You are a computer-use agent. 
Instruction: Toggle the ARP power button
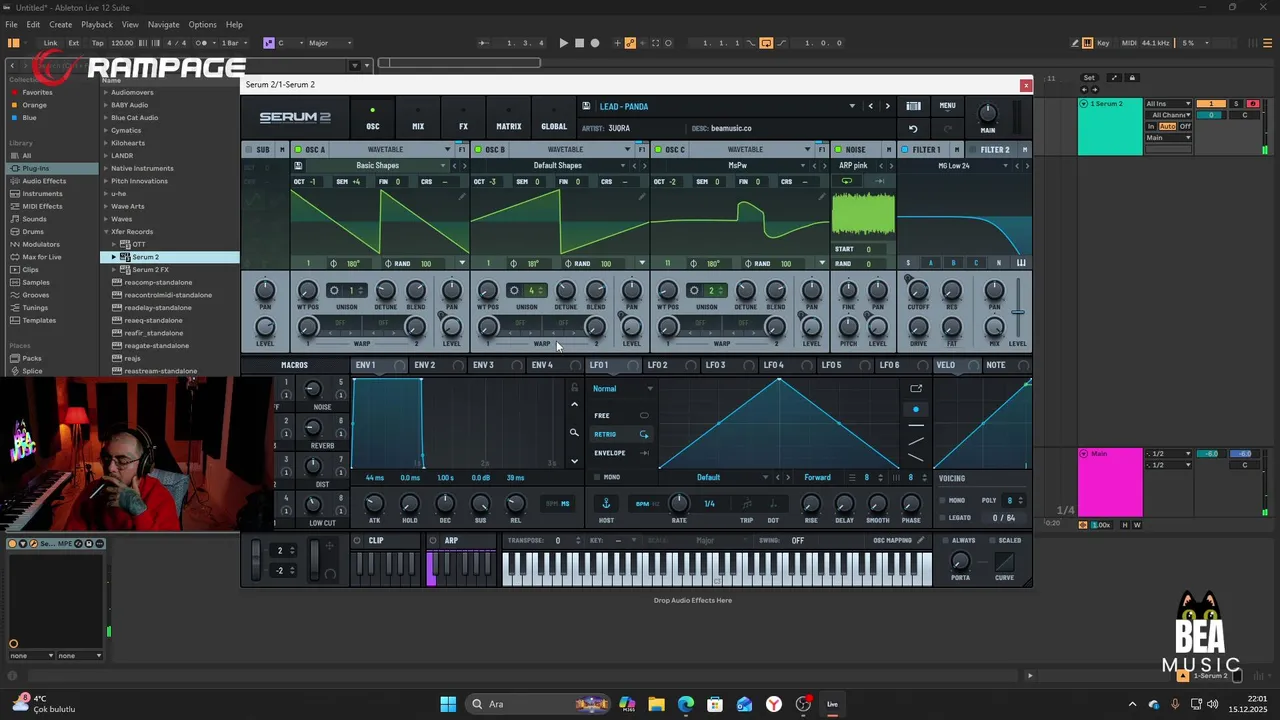(x=434, y=541)
